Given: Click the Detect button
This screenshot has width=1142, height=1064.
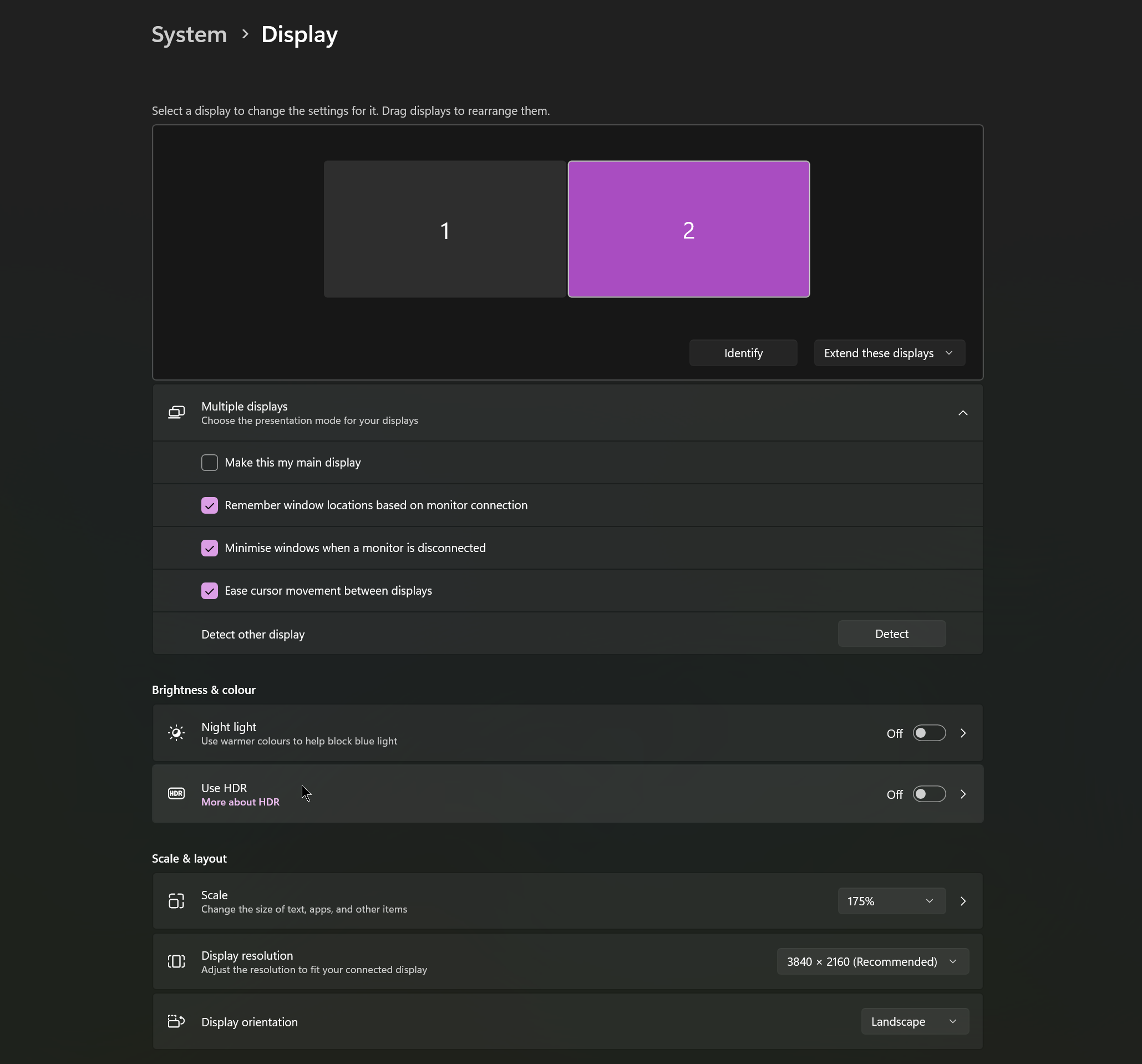Looking at the screenshot, I should (x=891, y=634).
